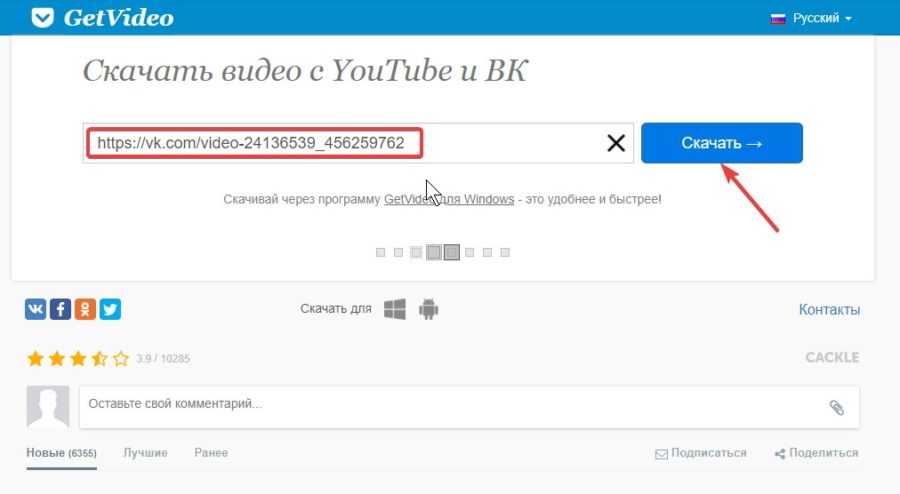Switch to the Лучшие comments tab
This screenshot has height=494, width=900.
click(145, 453)
